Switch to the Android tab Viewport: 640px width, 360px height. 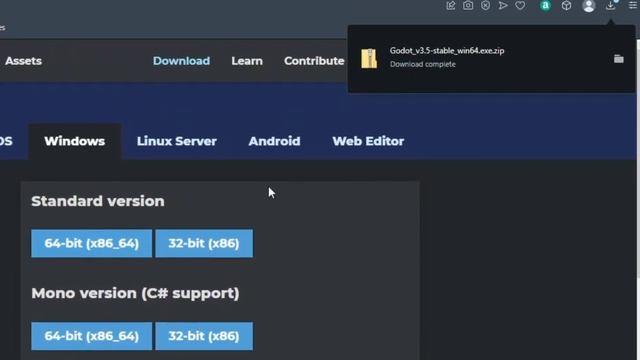click(x=274, y=141)
